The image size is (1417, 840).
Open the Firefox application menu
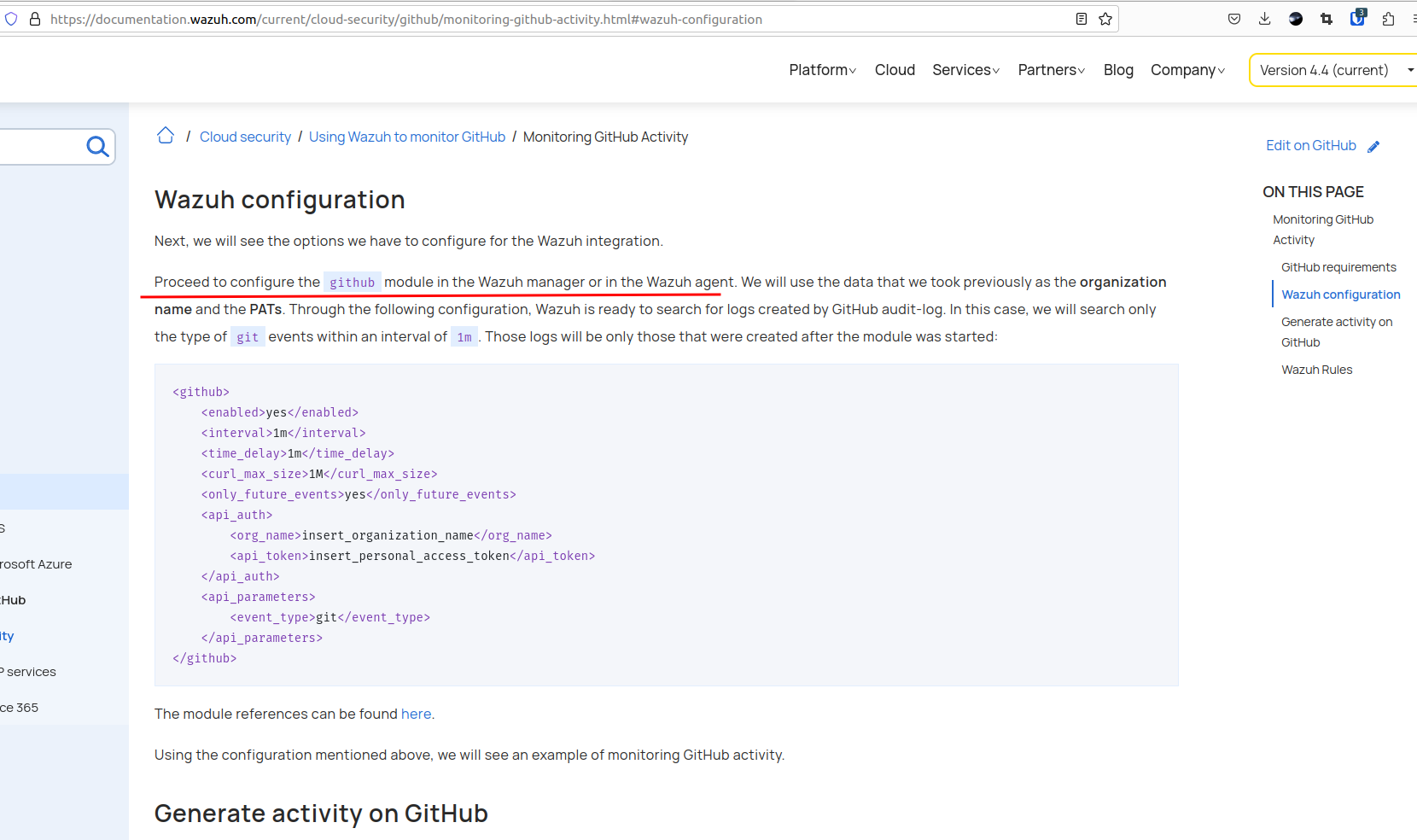tap(1412, 18)
